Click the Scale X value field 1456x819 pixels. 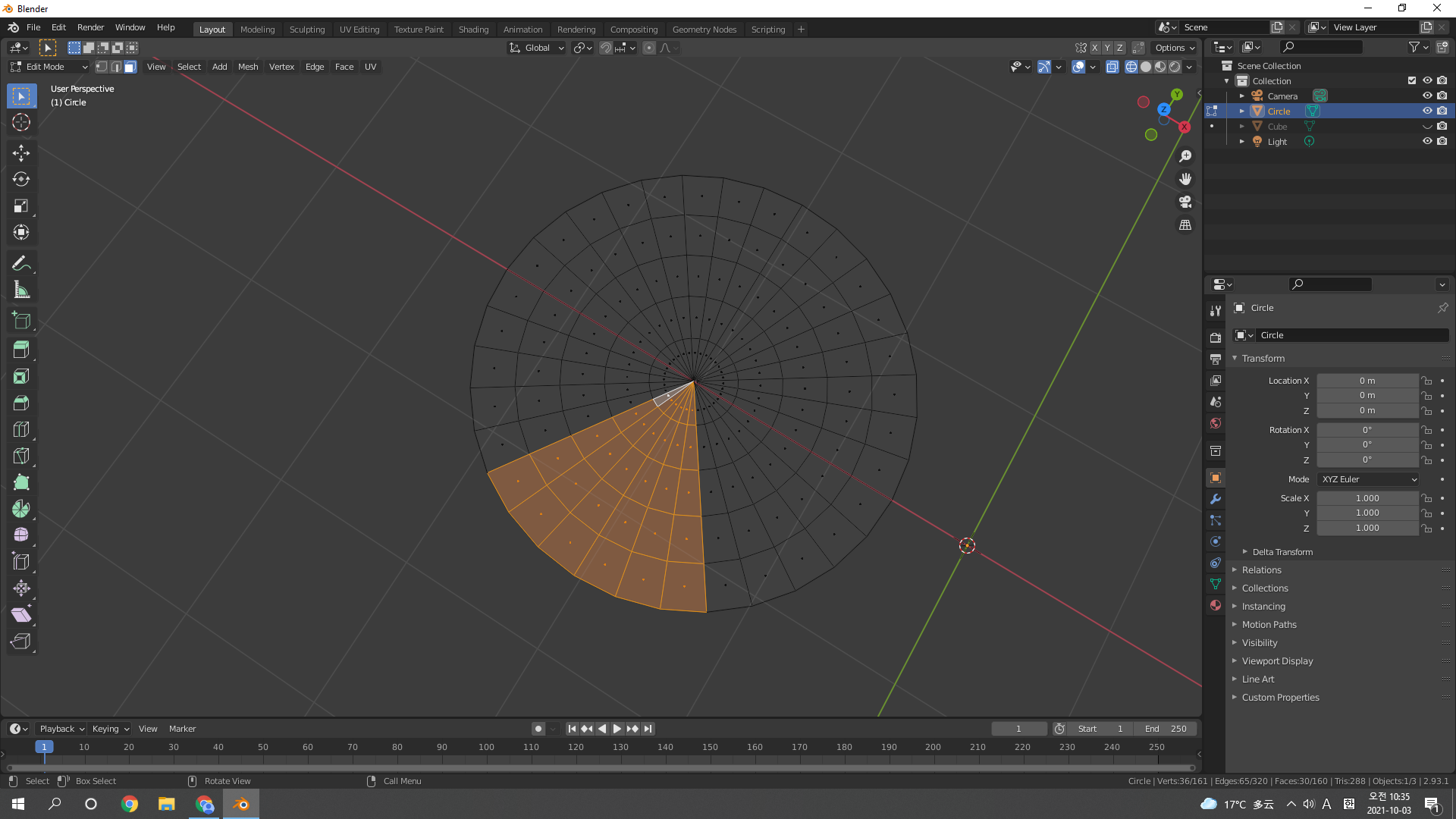pos(1367,498)
